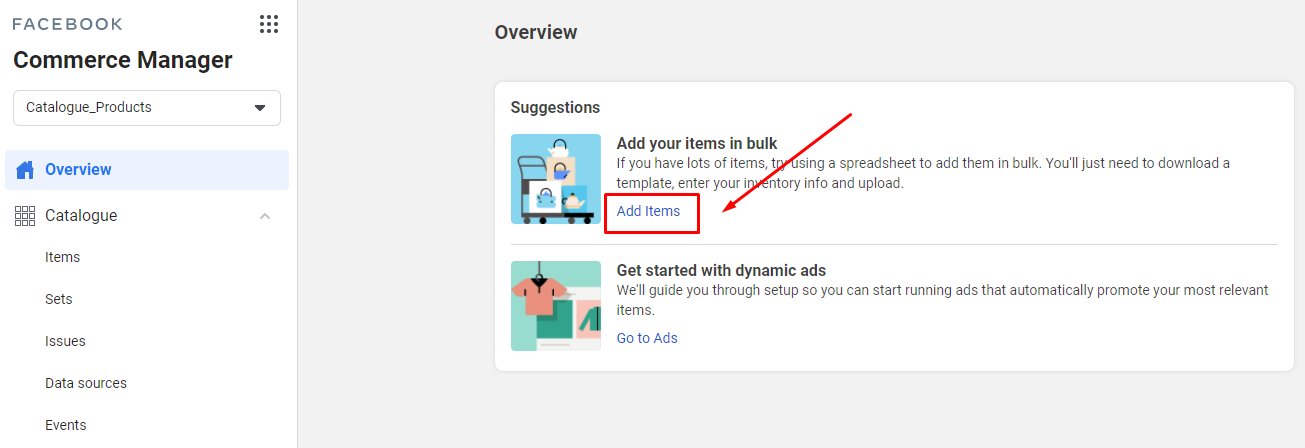Screen dimensions: 1305x448
Task: Click the Add Items link
Action: [x=648, y=211]
